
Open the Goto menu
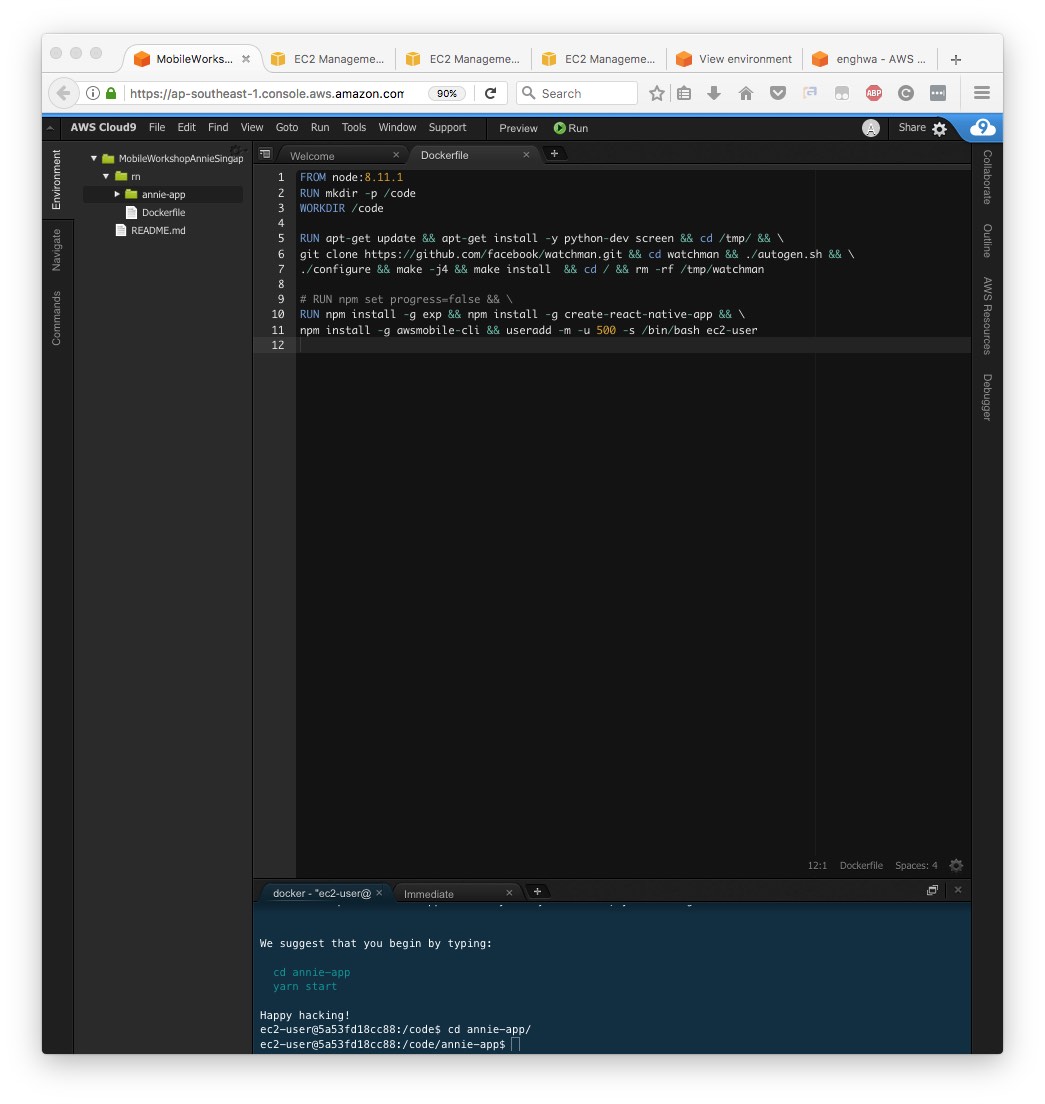287,127
